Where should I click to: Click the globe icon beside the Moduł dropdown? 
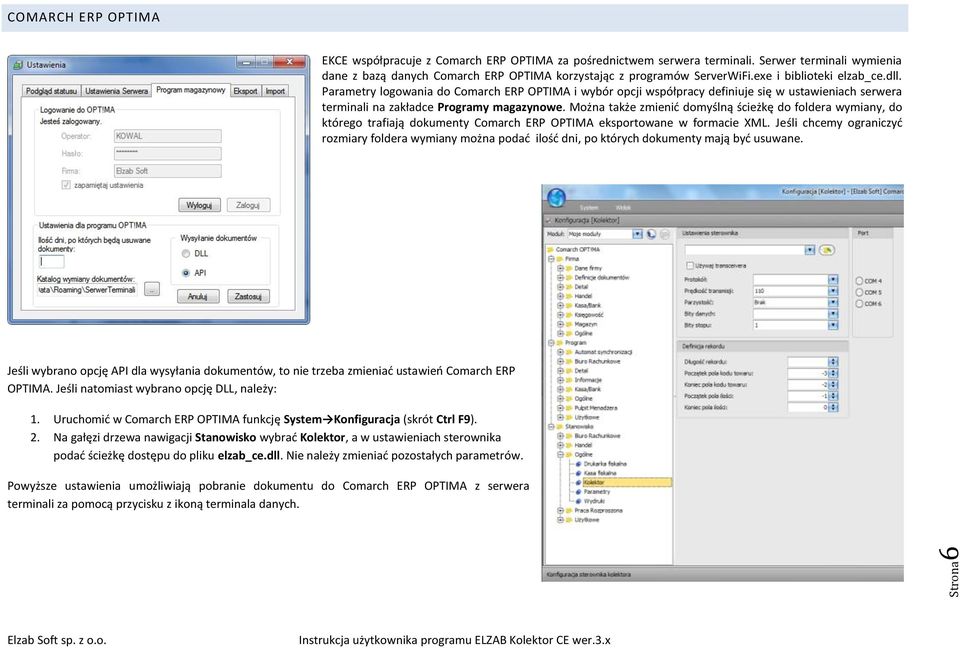[x=651, y=234]
